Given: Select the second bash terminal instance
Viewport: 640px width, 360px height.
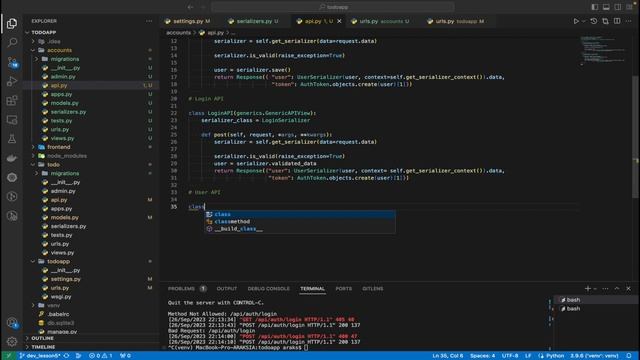Looking at the screenshot, I should (x=596, y=309).
